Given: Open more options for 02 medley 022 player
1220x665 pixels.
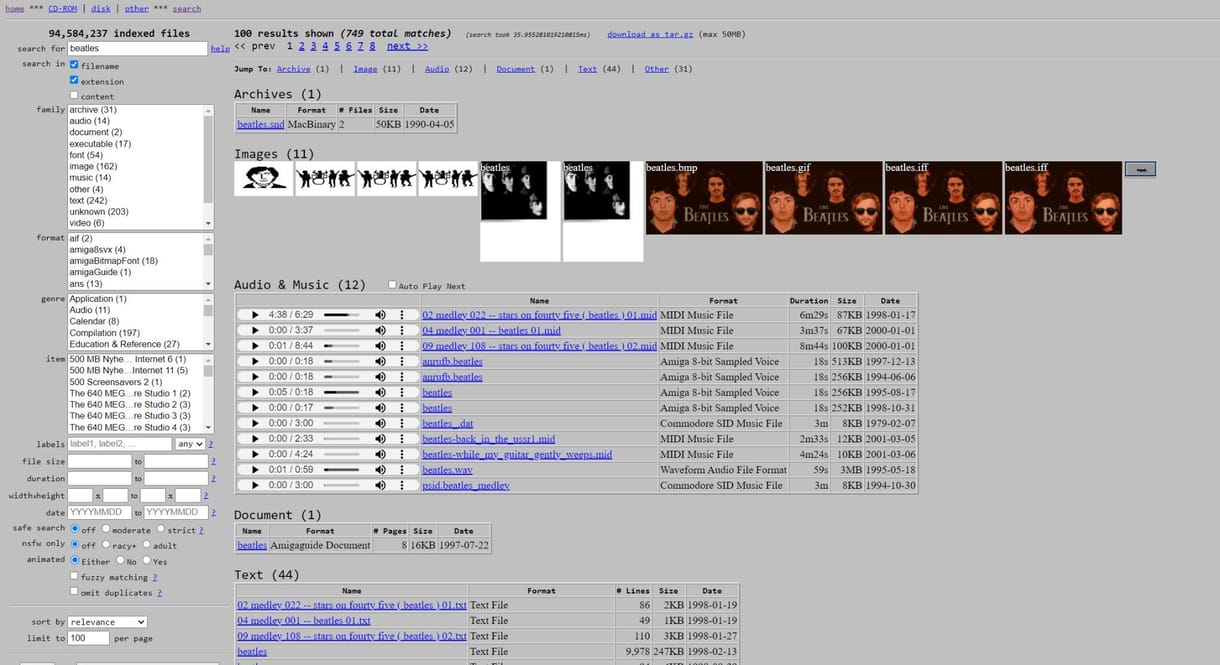Looking at the screenshot, I should pyautogui.click(x=402, y=315).
